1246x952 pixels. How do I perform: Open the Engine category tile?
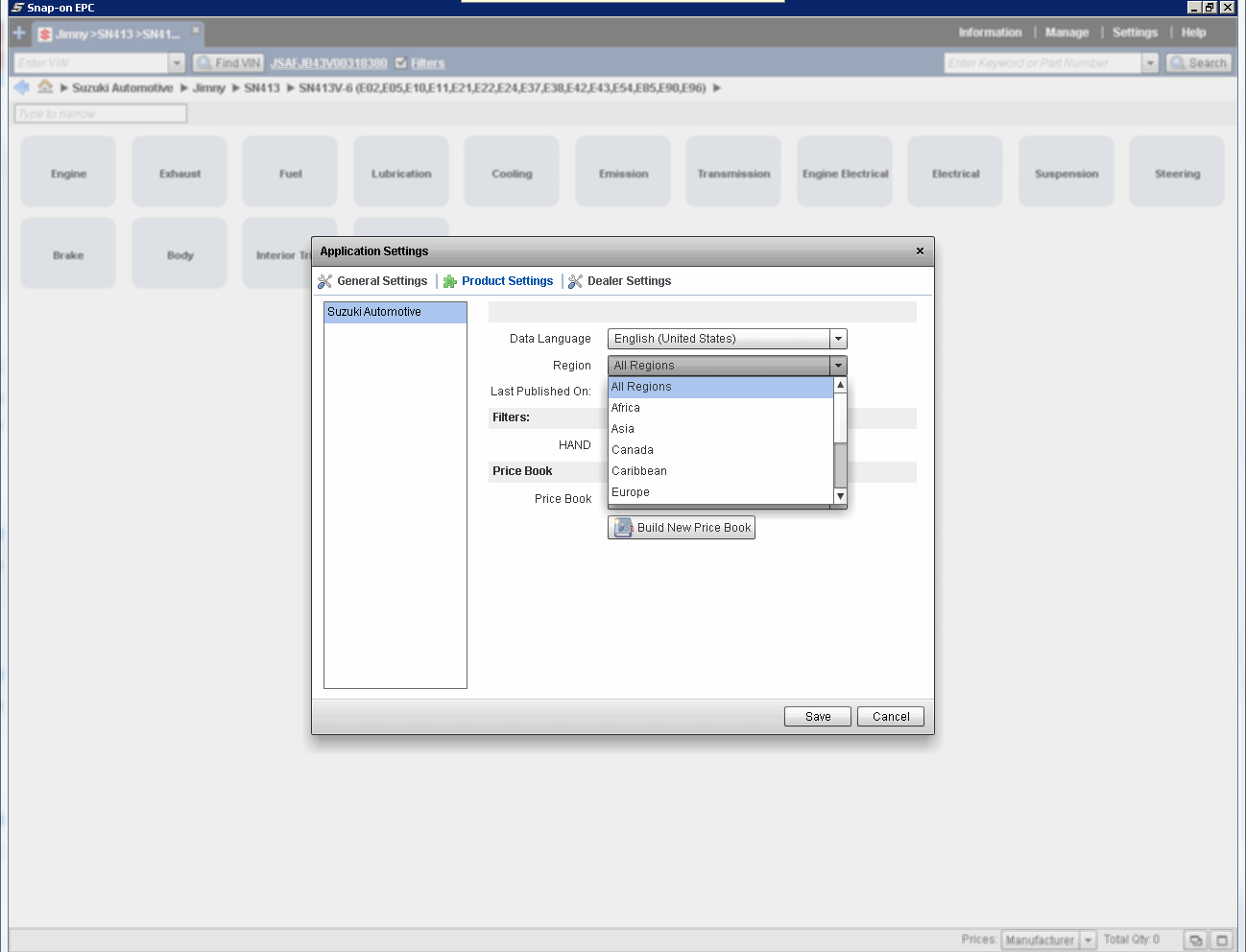(68, 172)
